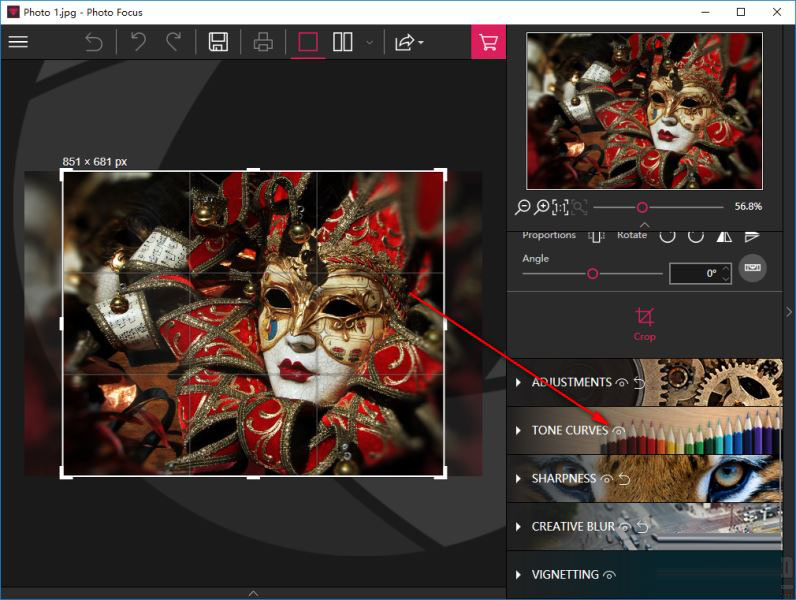
Task: Redo the last undone edit
Action: (x=174, y=42)
